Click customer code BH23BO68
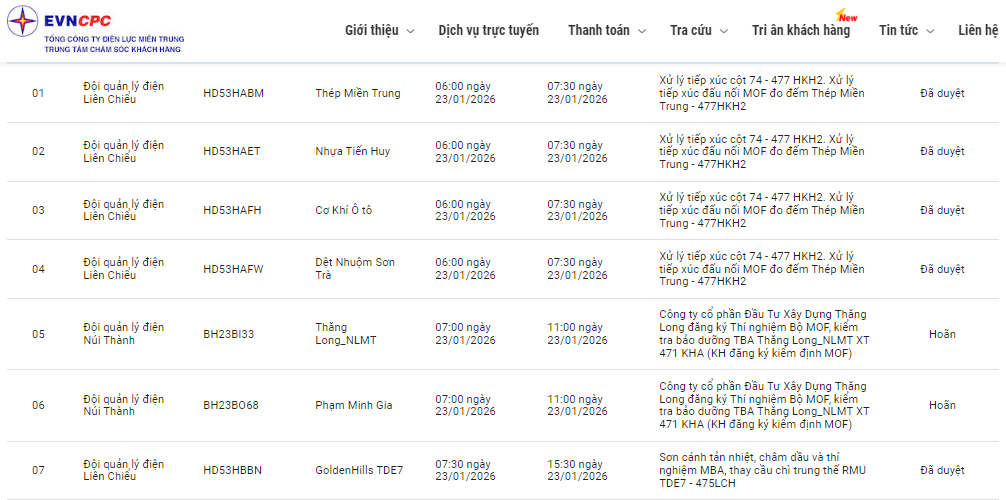Viewport: 1006px width, 500px height. point(230,405)
